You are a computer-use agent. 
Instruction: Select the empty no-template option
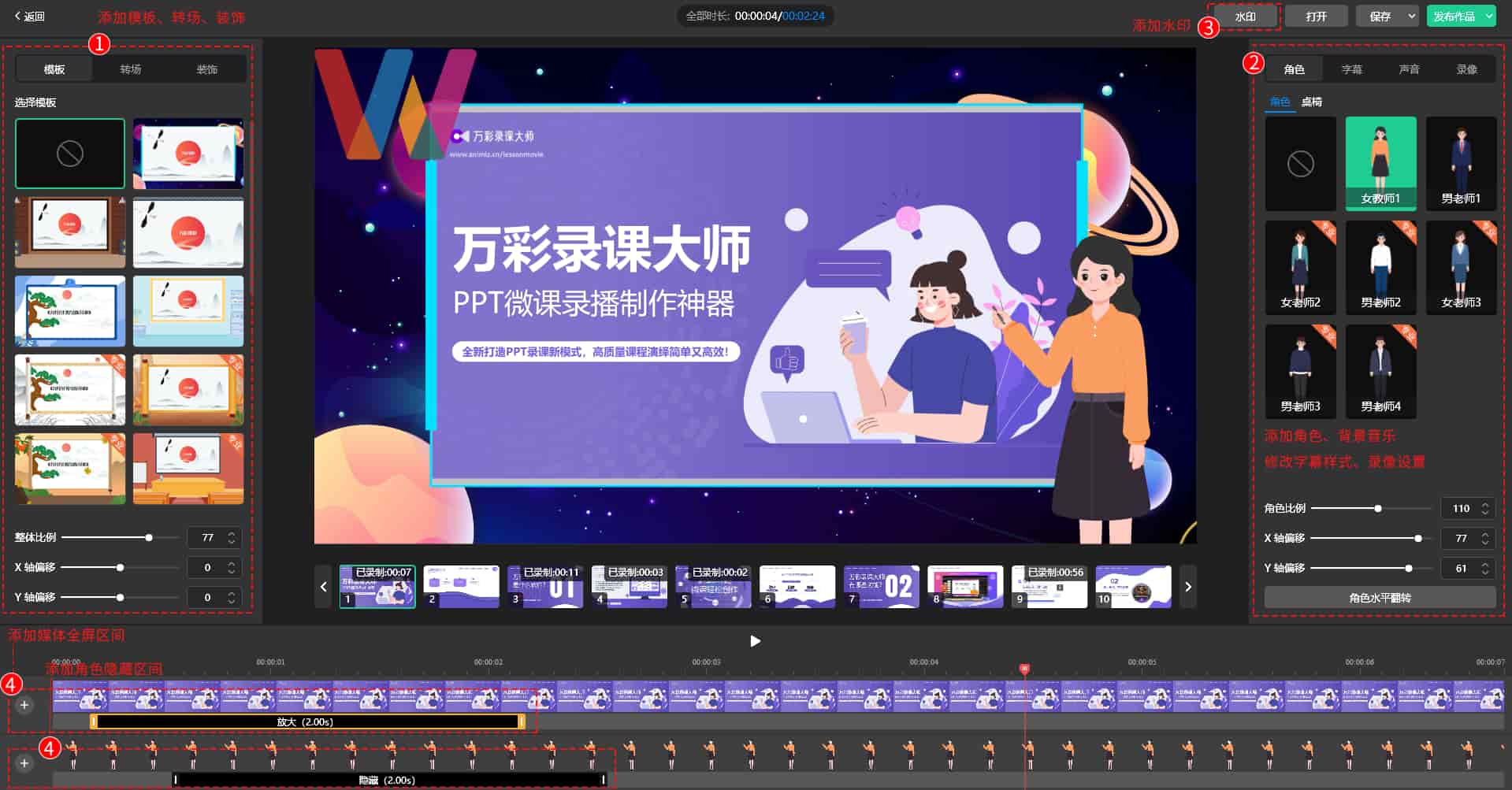tap(70, 154)
